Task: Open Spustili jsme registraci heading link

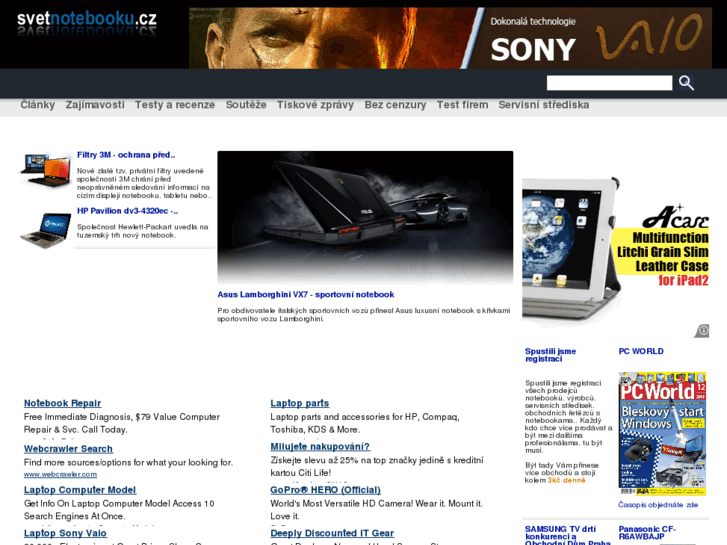Action: point(550,355)
